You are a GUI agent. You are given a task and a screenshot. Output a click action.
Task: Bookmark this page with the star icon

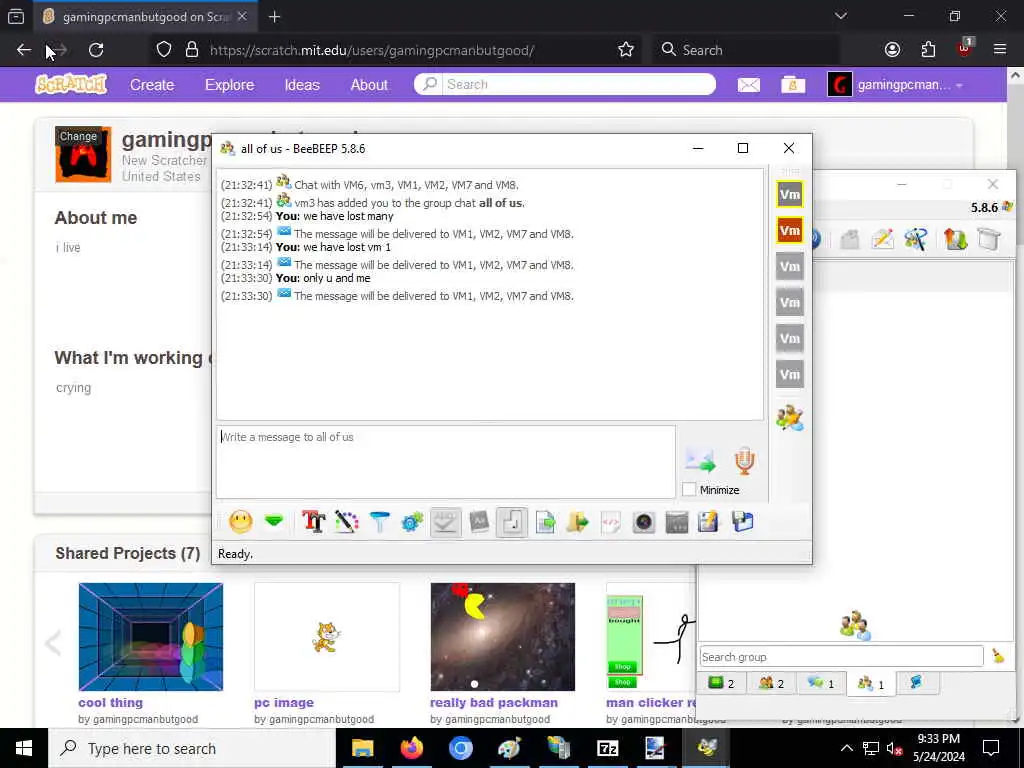pos(626,50)
